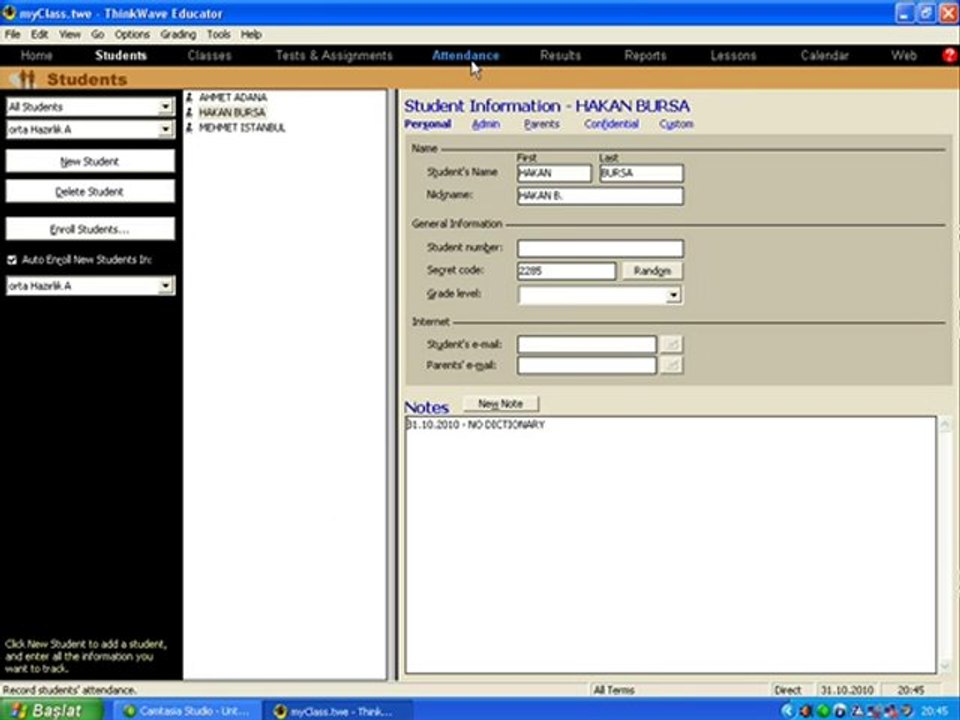This screenshot has width=960, height=720.
Task: Expand the Auto Enroll class dropdown
Action: (x=165, y=286)
